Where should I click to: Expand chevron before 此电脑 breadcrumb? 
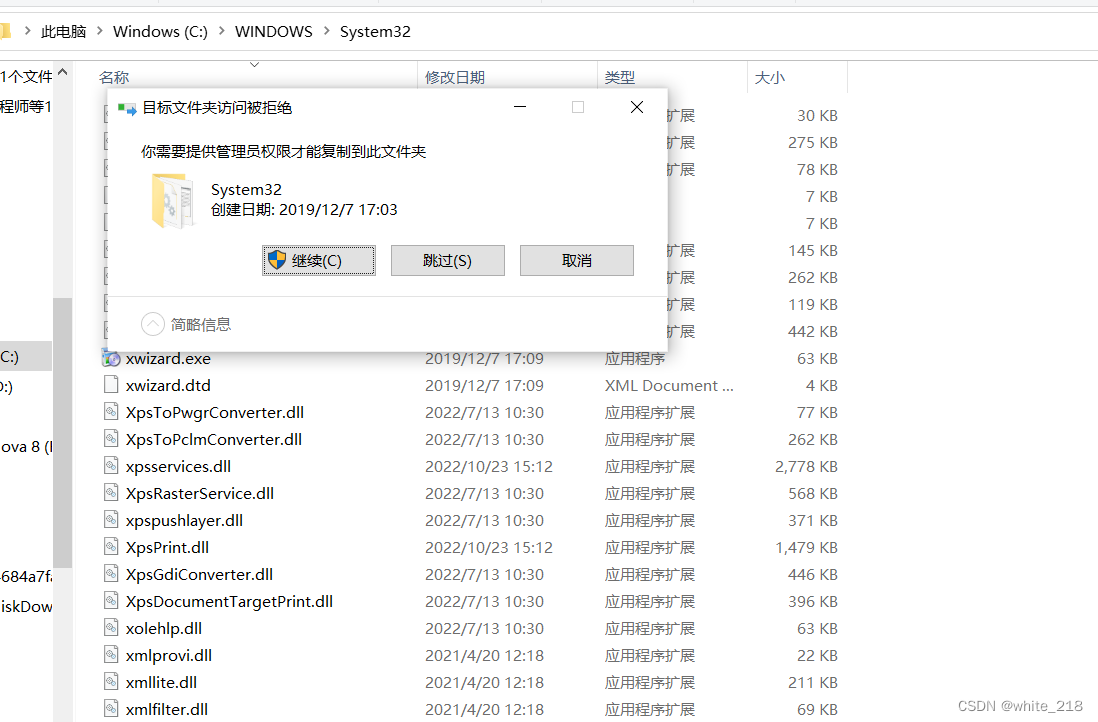click(x=27, y=31)
